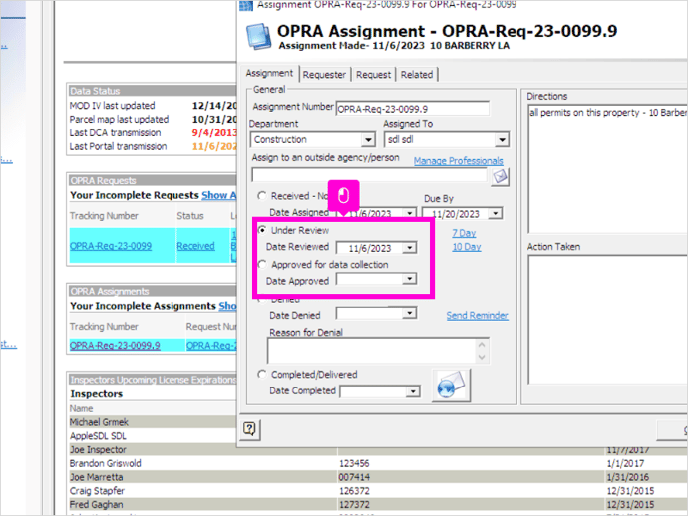Switch to the Requester tab

pos(324,75)
